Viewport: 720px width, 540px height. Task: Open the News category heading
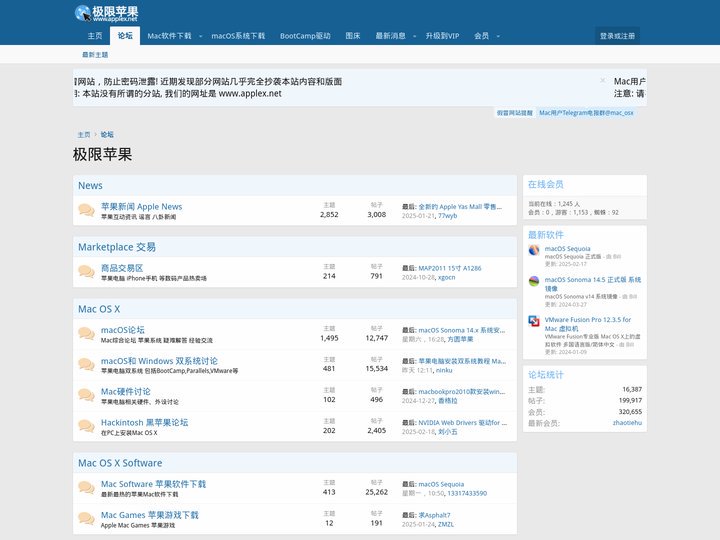pos(90,186)
